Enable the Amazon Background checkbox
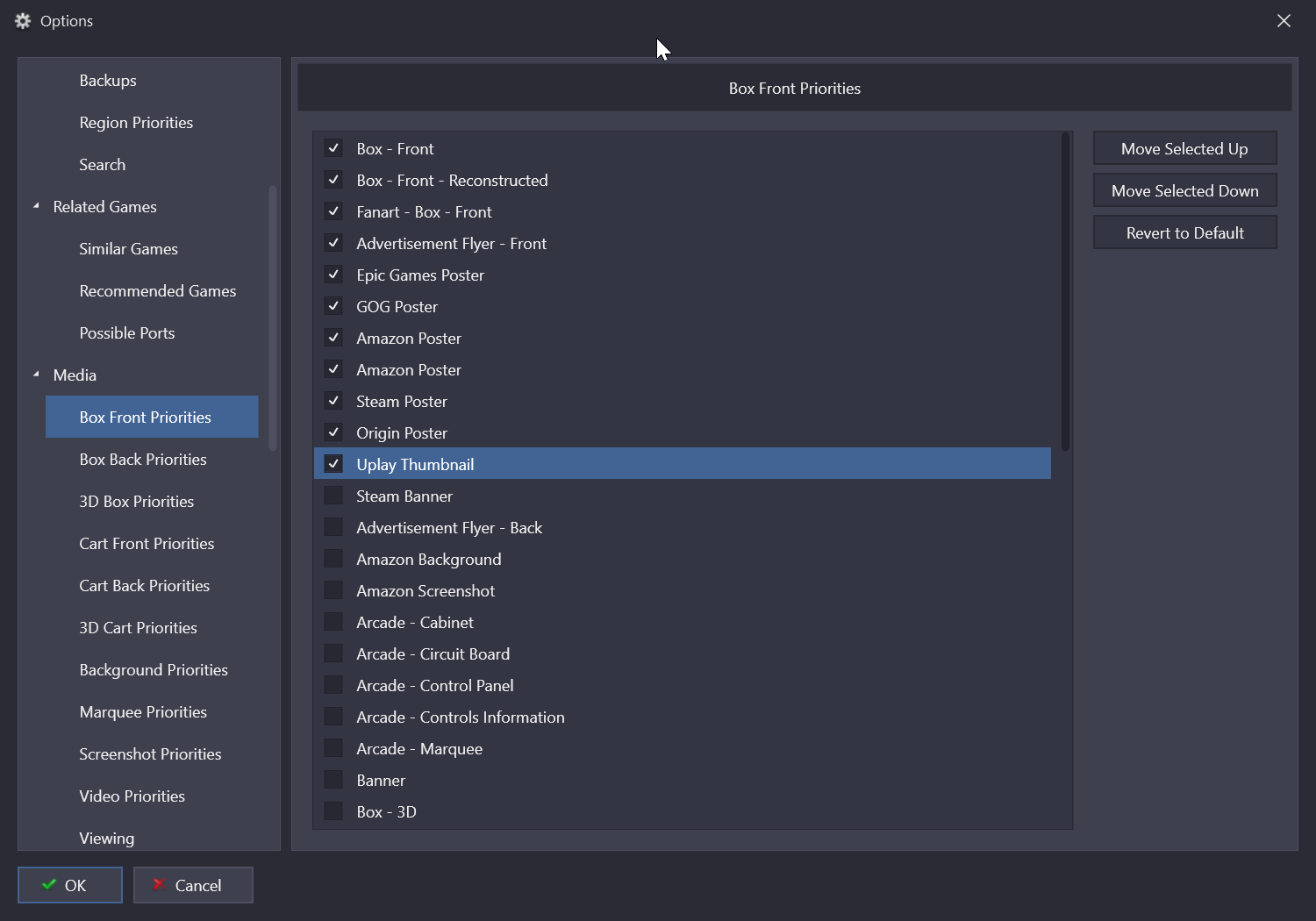The image size is (1316, 921). 333,559
